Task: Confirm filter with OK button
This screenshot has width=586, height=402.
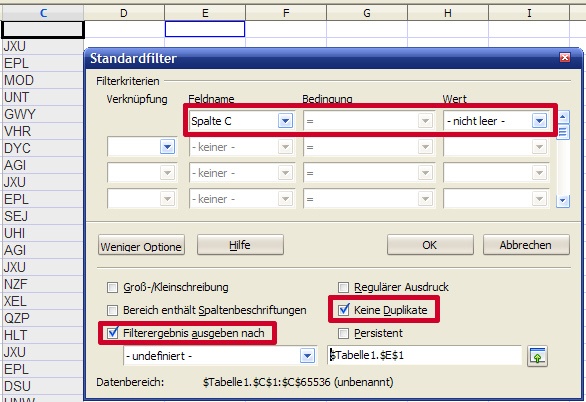Action: click(430, 245)
